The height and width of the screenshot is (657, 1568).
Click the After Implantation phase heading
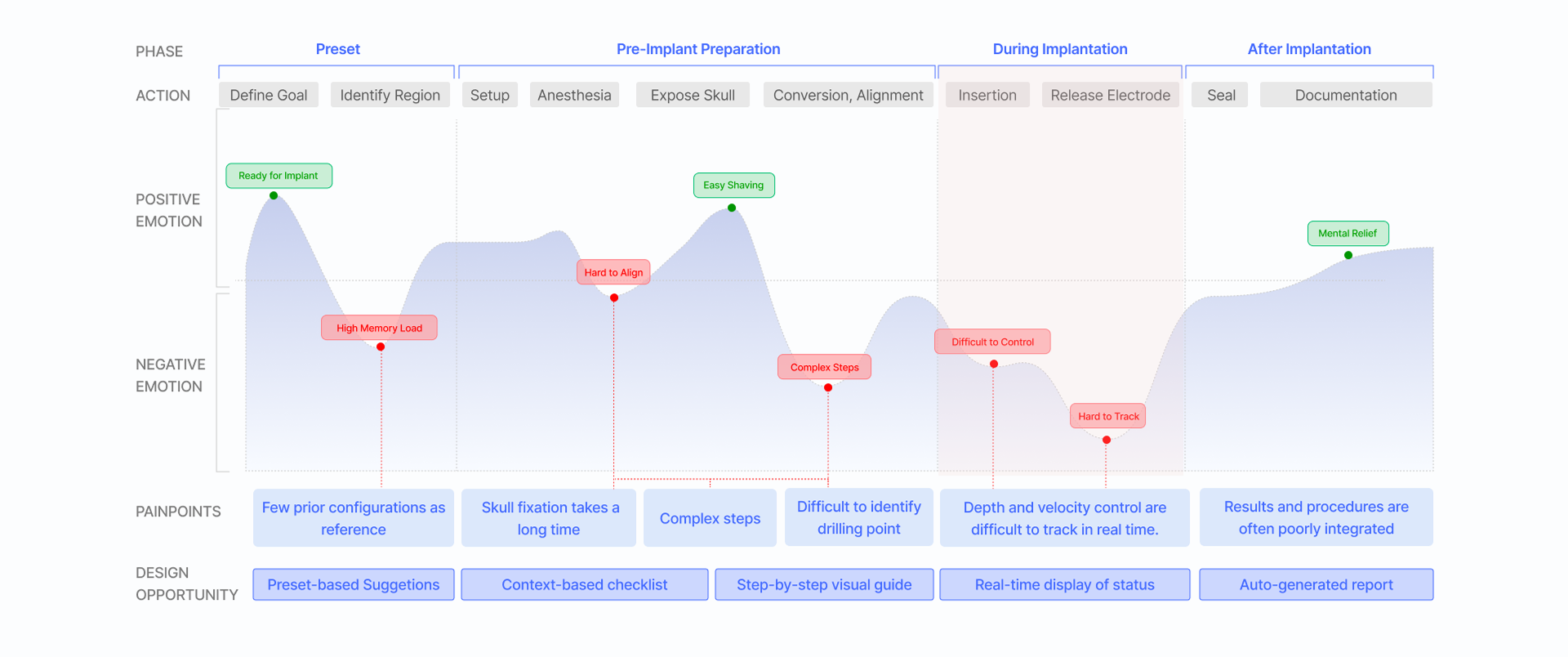point(1309,49)
